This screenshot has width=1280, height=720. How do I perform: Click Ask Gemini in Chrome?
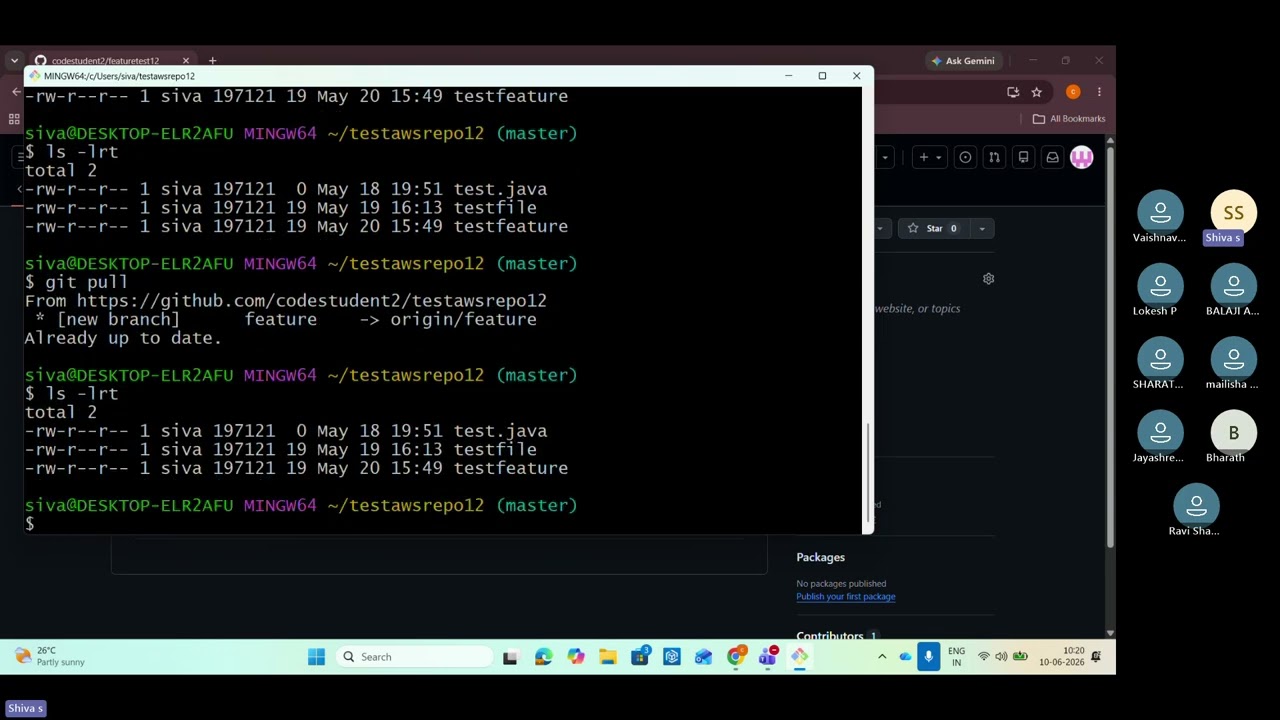(962, 61)
